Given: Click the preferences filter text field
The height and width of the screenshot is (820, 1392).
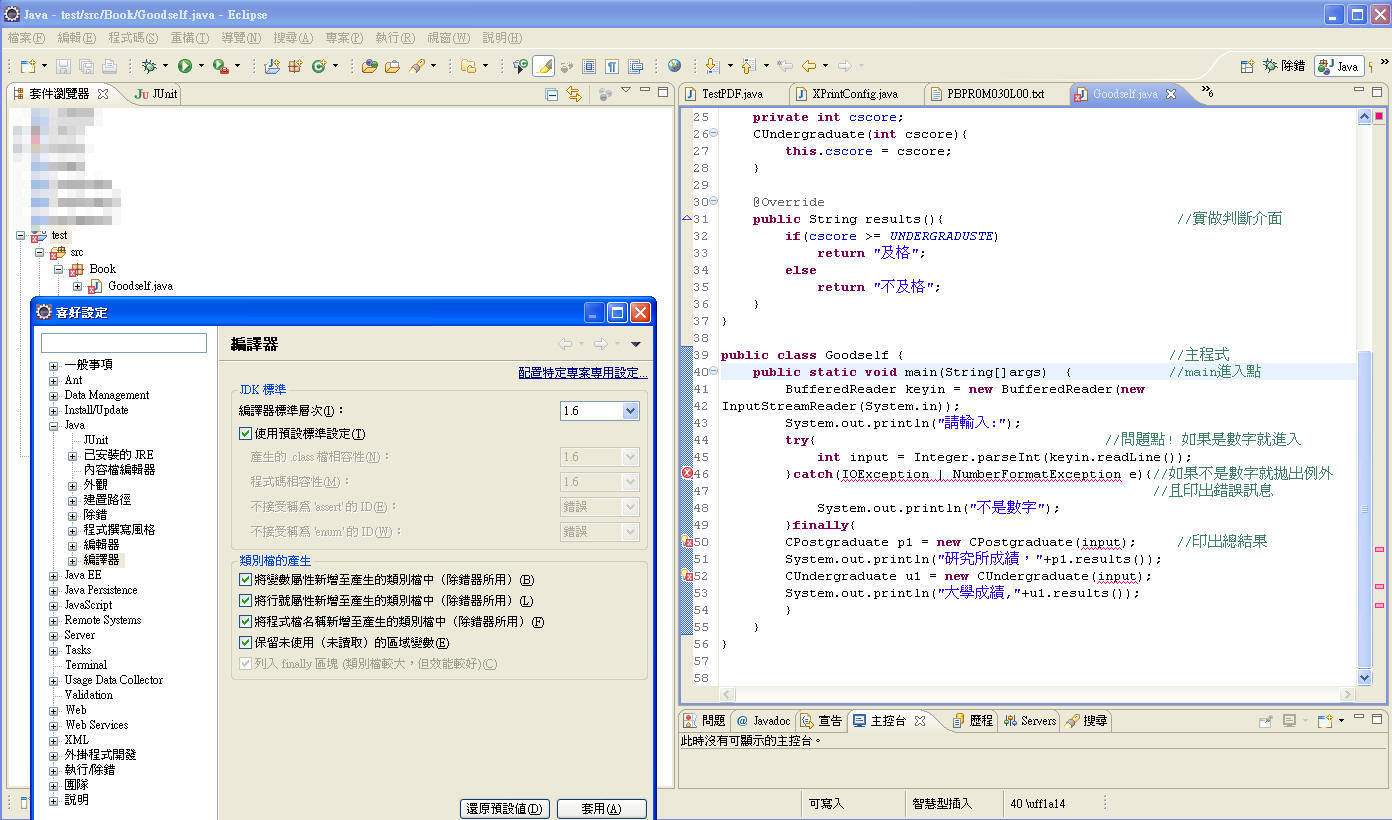Looking at the screenshot, I should pyautogui.click(x=124, y=343).
